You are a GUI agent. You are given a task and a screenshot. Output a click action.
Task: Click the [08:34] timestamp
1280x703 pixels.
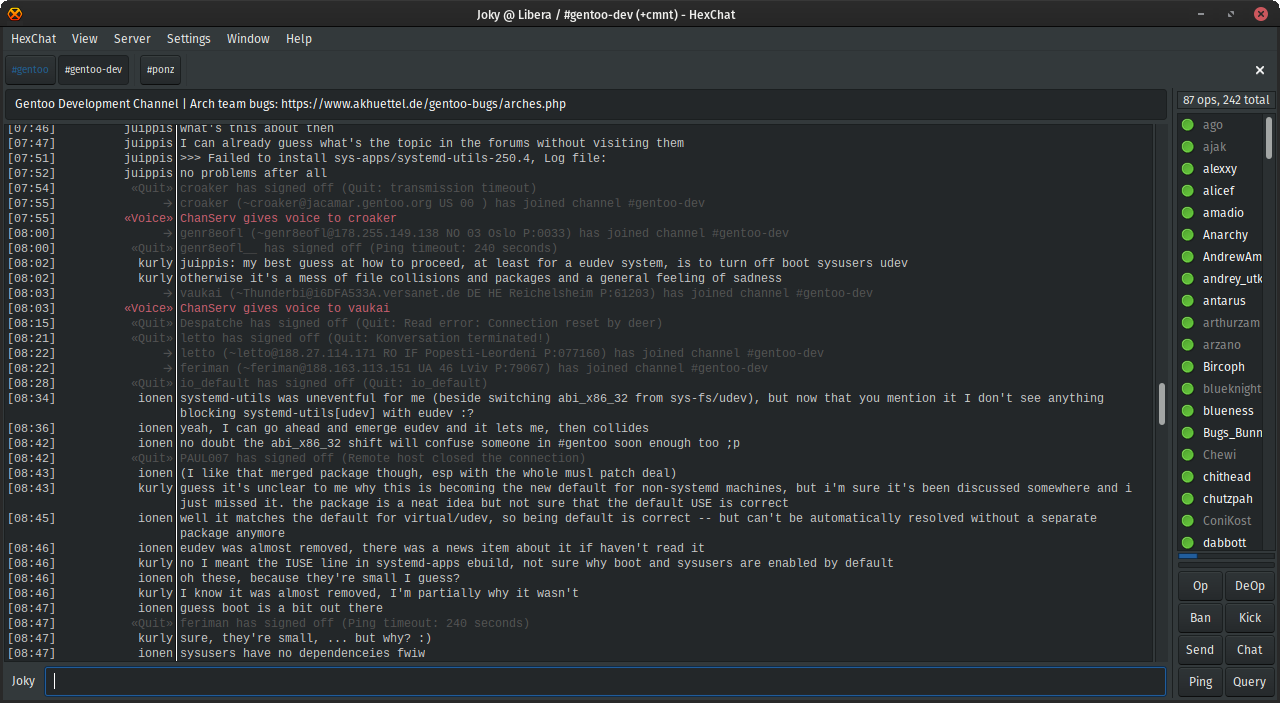click(31, 398)
